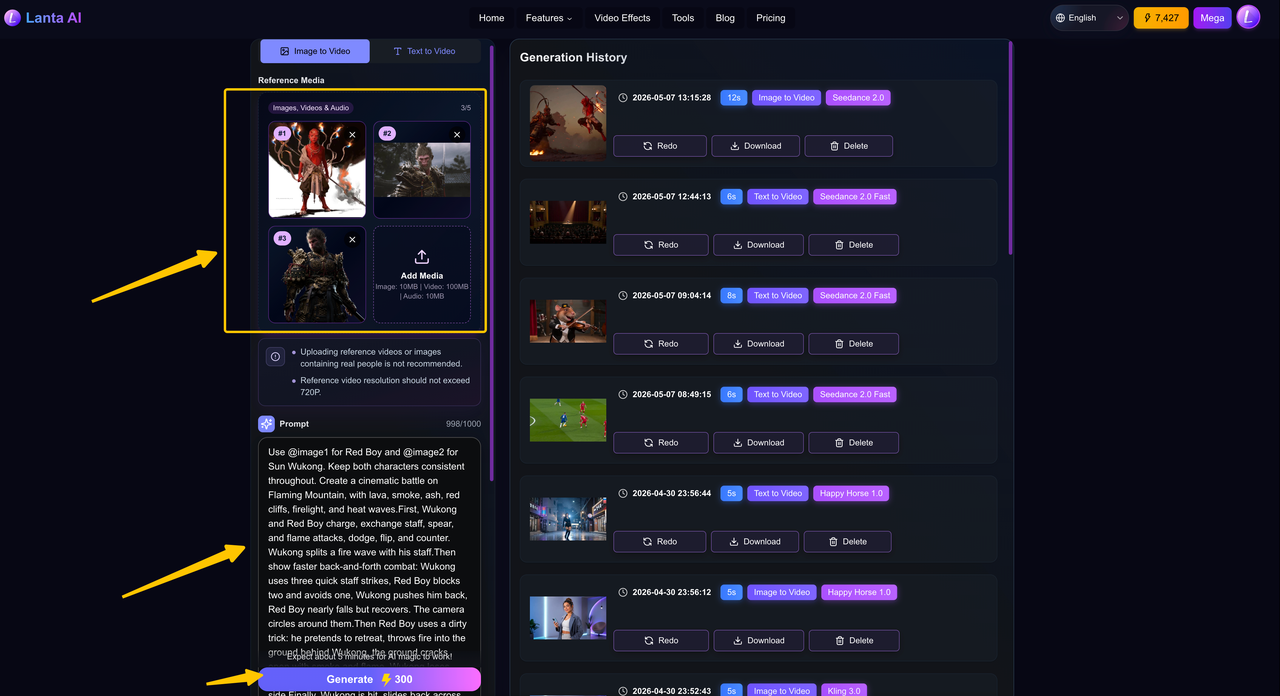
Task: Open the English language dropdown
Action: [x=1089, y=18]
